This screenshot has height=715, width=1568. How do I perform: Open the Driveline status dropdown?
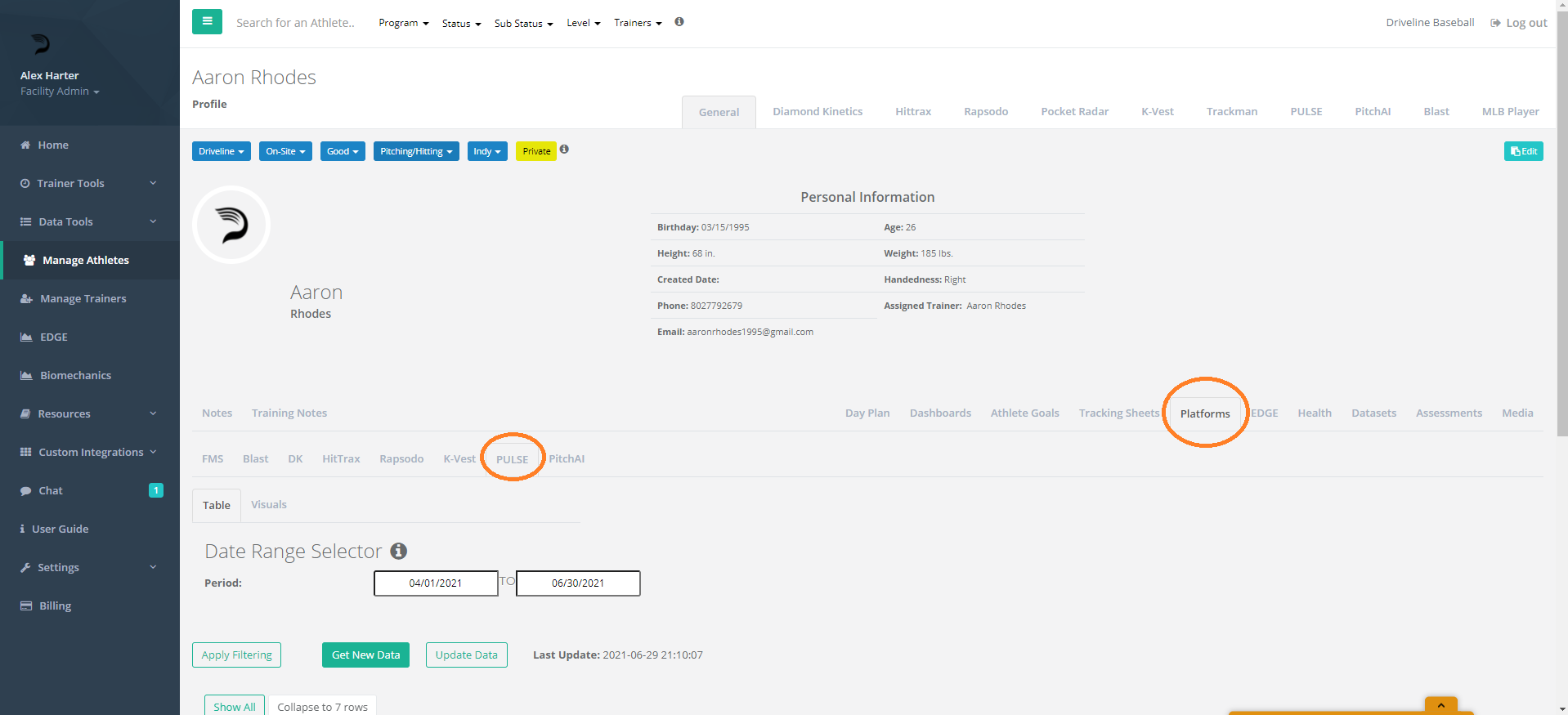221,151
